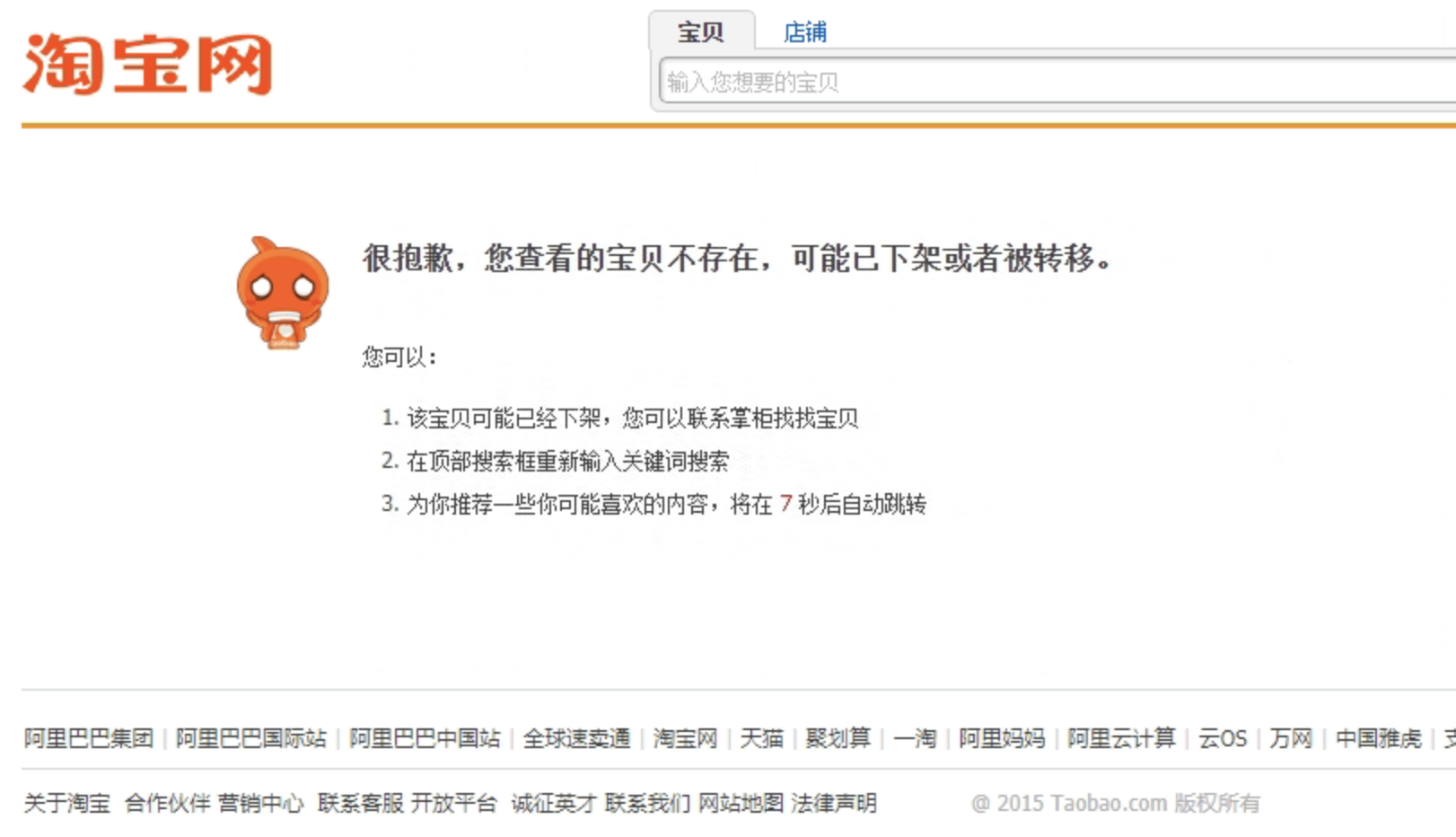Click the red countdown number 7

pyautogui.click(x=785, y=504)
